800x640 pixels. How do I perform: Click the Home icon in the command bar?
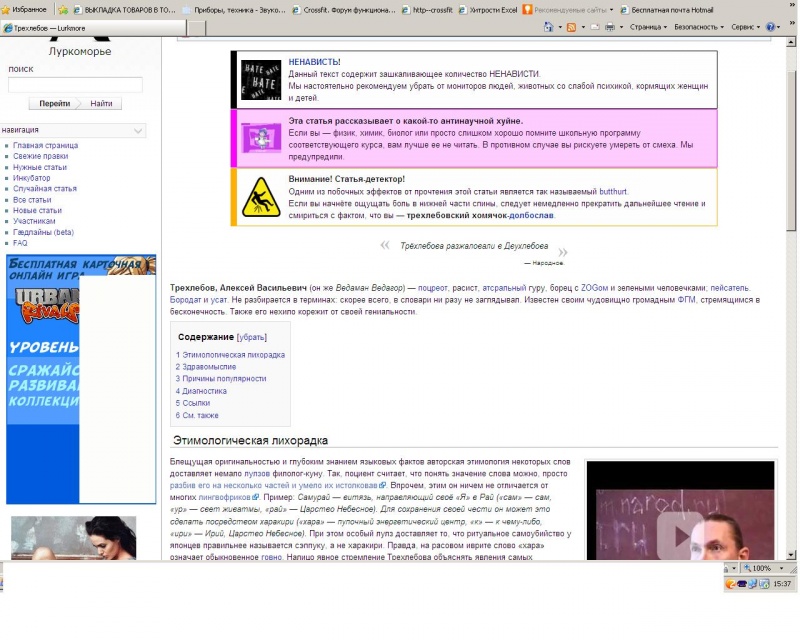(x=549, y=27)
